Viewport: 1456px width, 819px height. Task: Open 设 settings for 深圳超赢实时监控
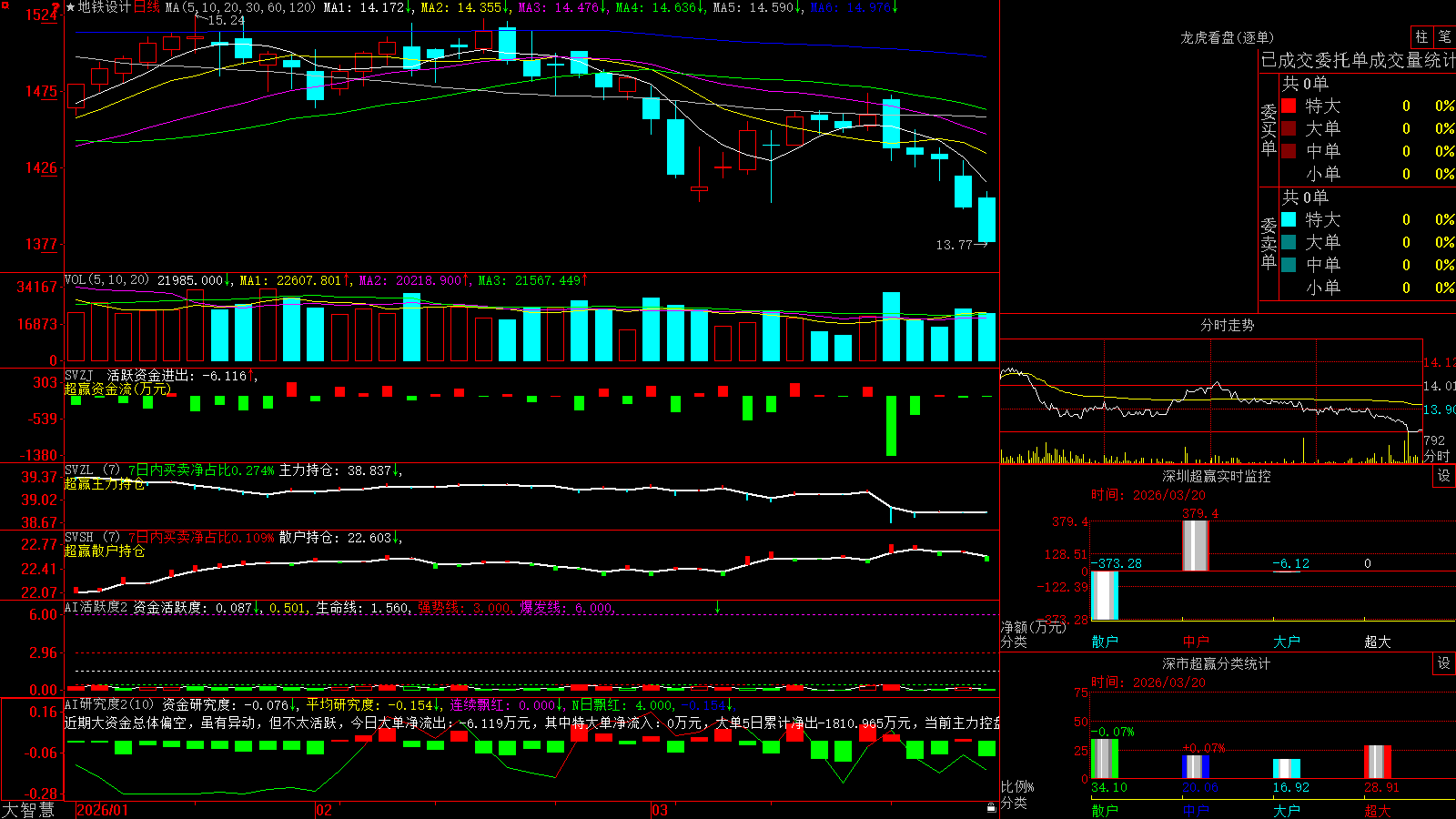(x=1444, y=476)
